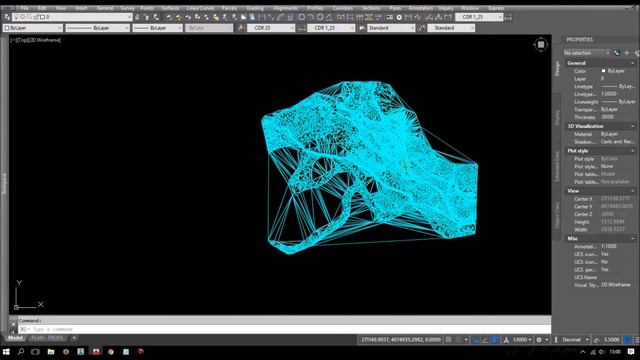This screenshot has width=640, height=360.
Task: Toggle the blue lineweight display status button
Action: coord(495,340)
